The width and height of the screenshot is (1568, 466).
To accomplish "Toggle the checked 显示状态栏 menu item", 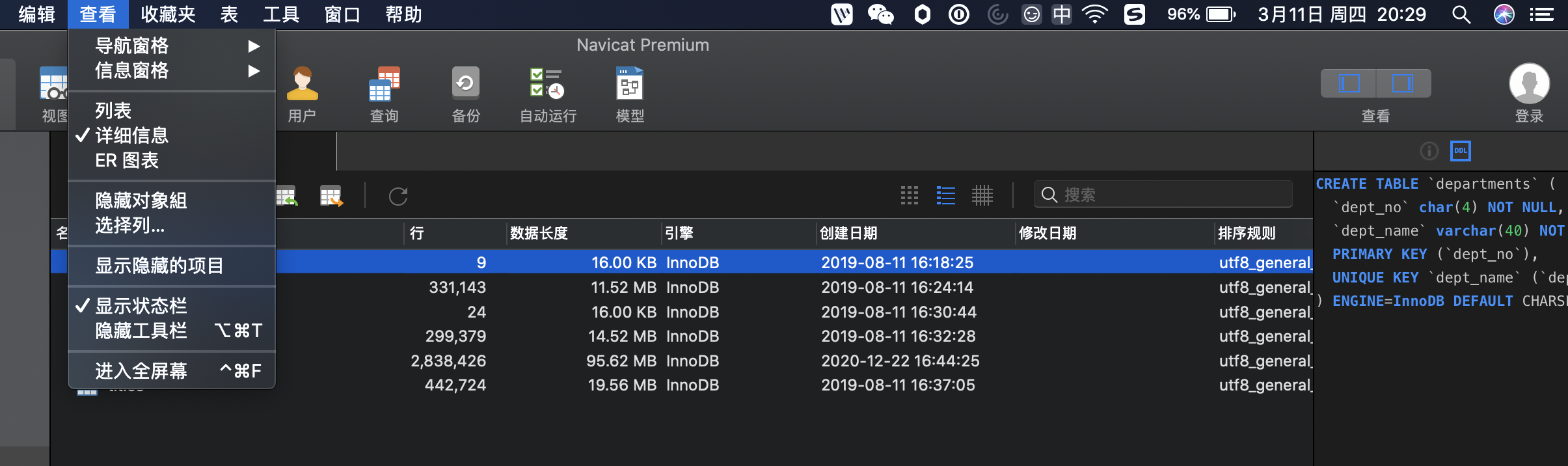I will (141, 306).
